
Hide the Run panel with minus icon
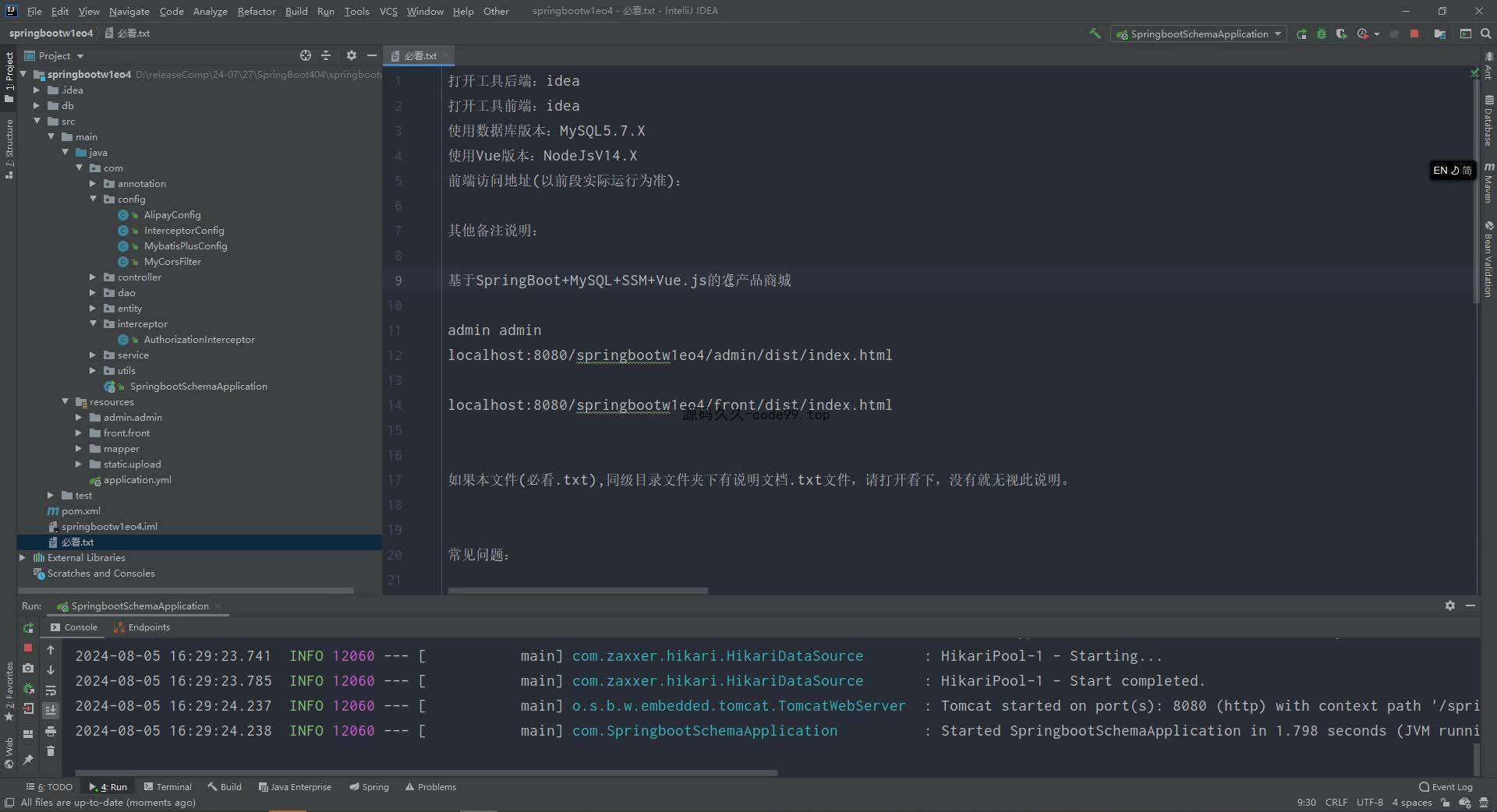coord(1470,605)
